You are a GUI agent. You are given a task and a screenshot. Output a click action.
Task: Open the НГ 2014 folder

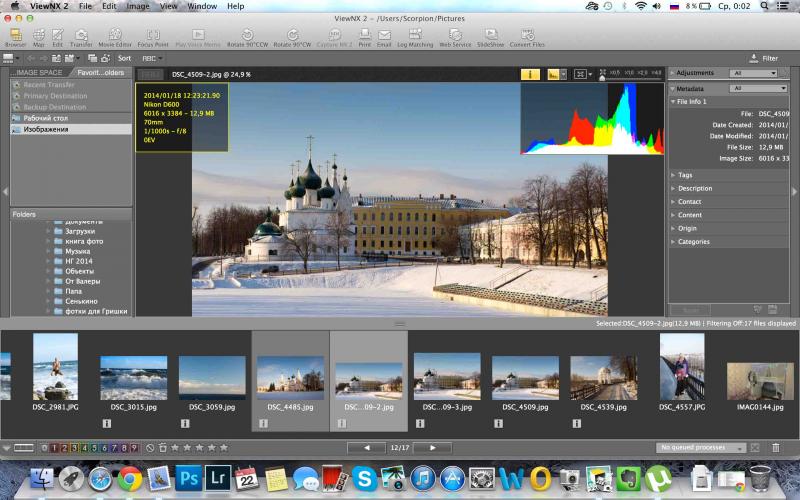coord(79,261)
